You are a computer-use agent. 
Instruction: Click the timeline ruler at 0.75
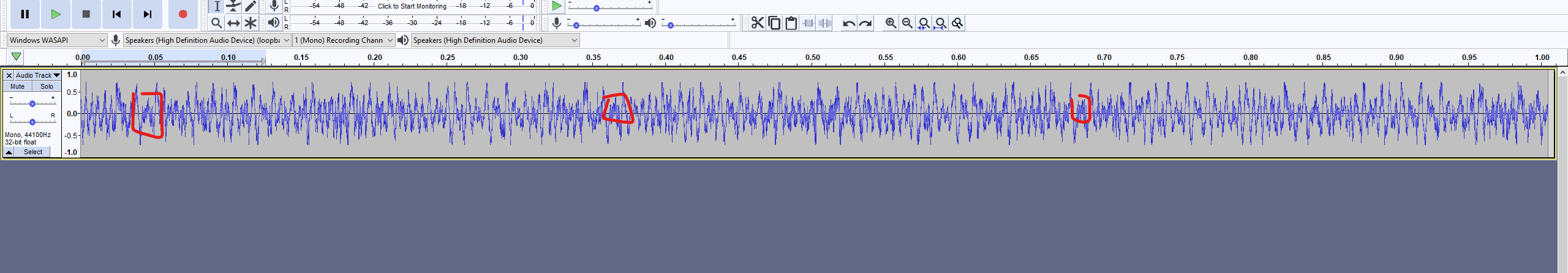pos(1177,58)
